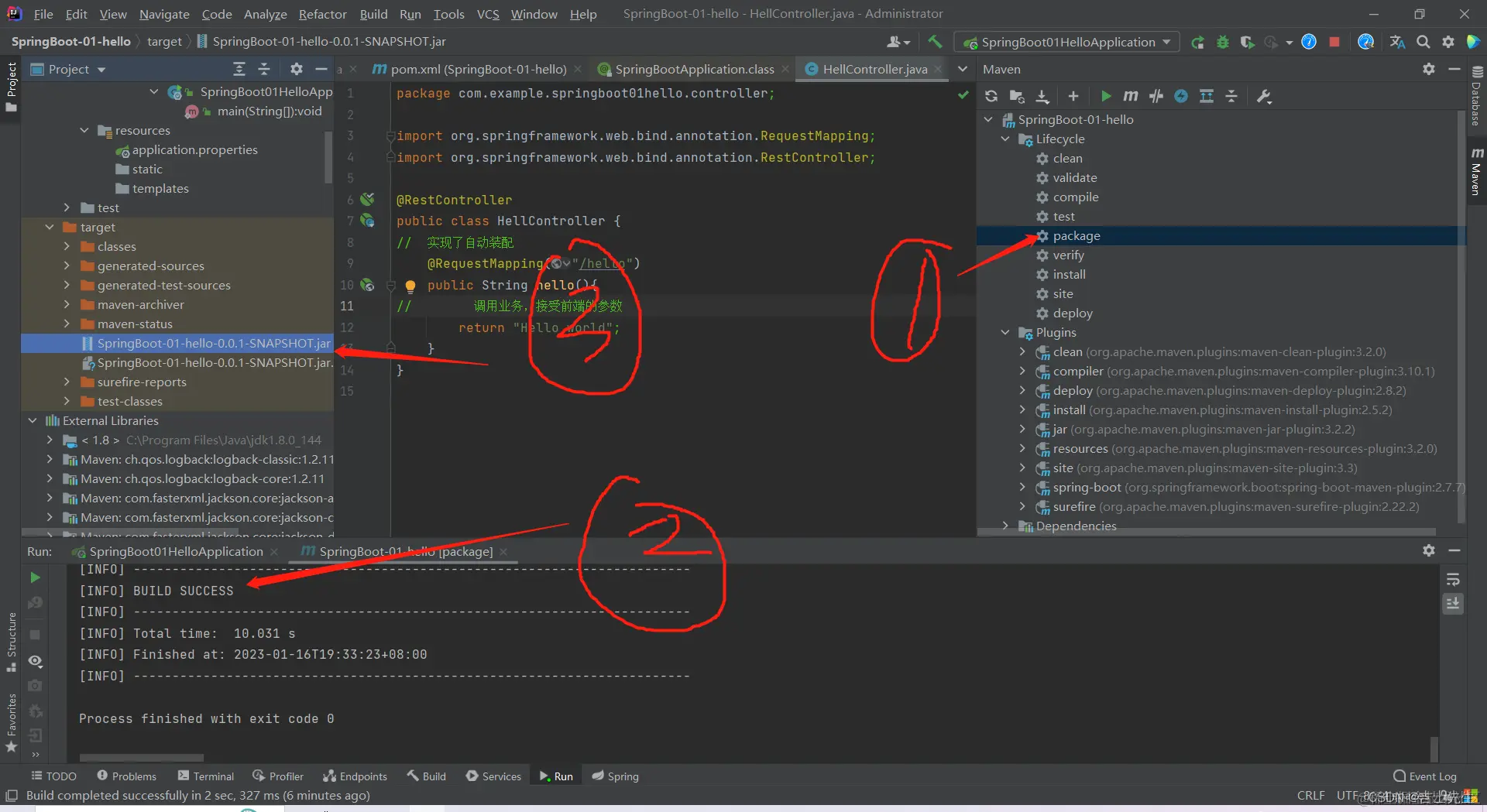
Task: Select application.properties in Project tree
Action: coord(194,150)
